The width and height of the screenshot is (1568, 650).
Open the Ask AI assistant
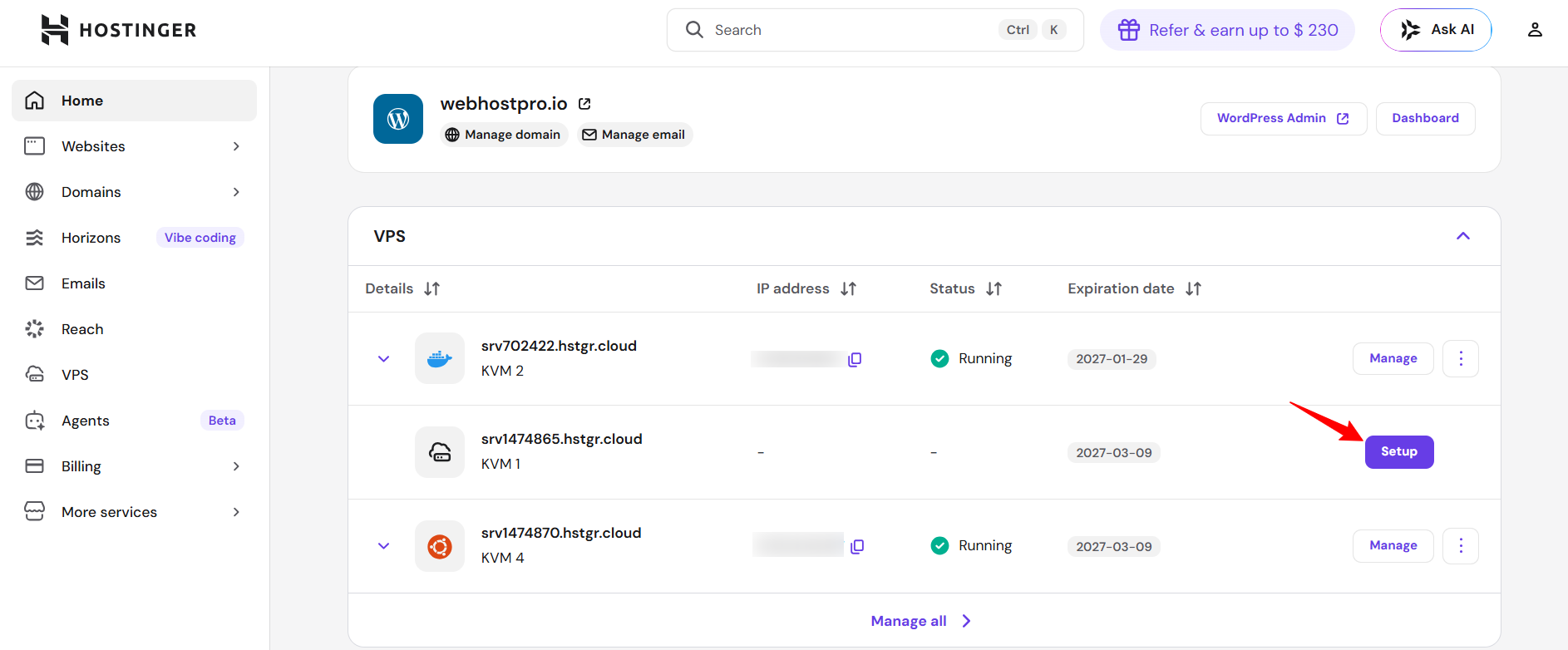click(x=1436, y=30)
